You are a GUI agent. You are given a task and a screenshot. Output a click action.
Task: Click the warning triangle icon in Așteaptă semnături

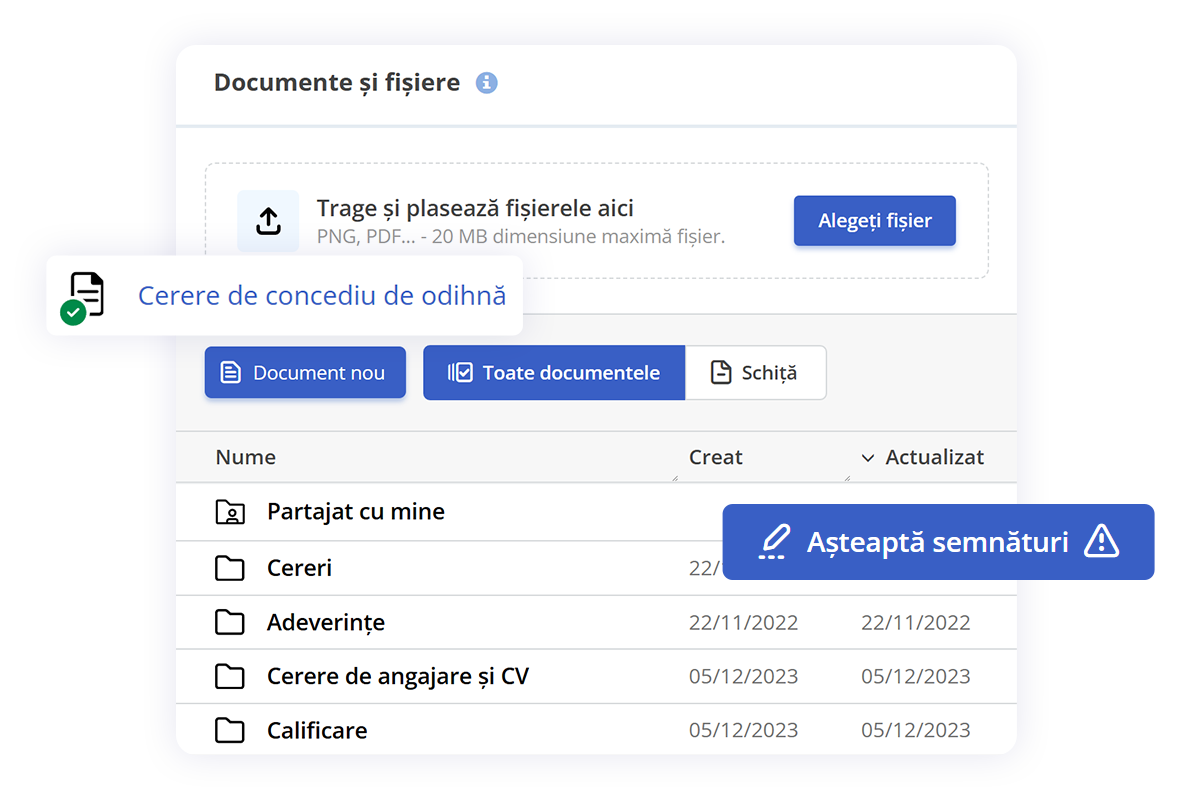point(1101,541)
